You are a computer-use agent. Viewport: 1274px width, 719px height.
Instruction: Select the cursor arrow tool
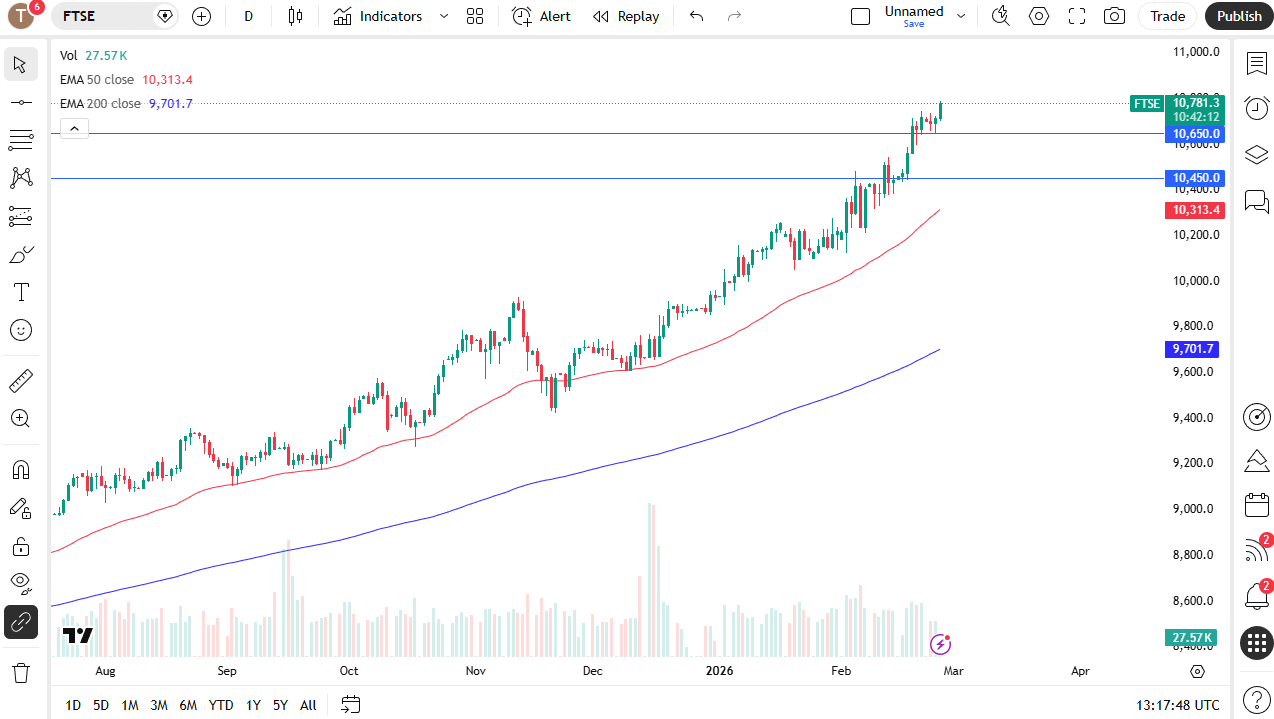click(20, 65)
